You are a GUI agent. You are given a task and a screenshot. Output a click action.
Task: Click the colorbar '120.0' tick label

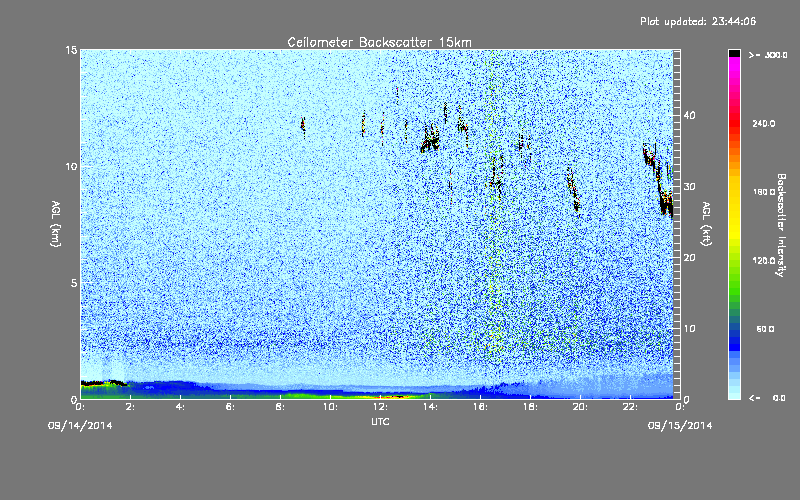(764, 261)
